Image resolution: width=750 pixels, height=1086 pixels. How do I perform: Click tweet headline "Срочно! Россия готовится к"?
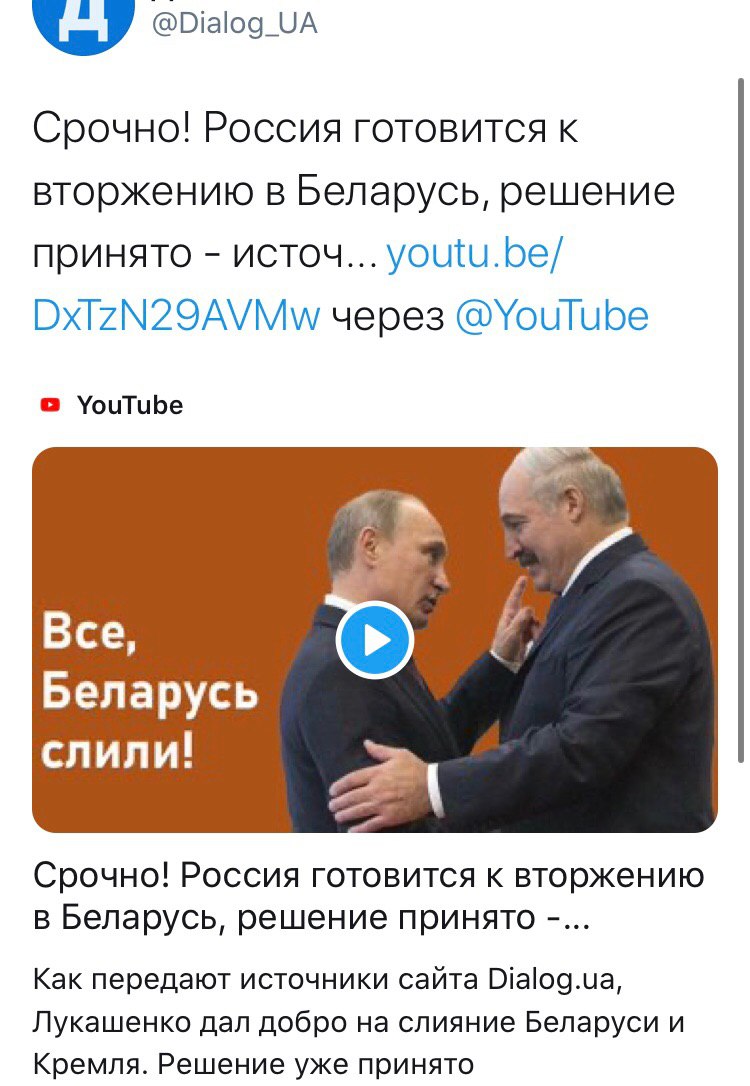(305, 129)
